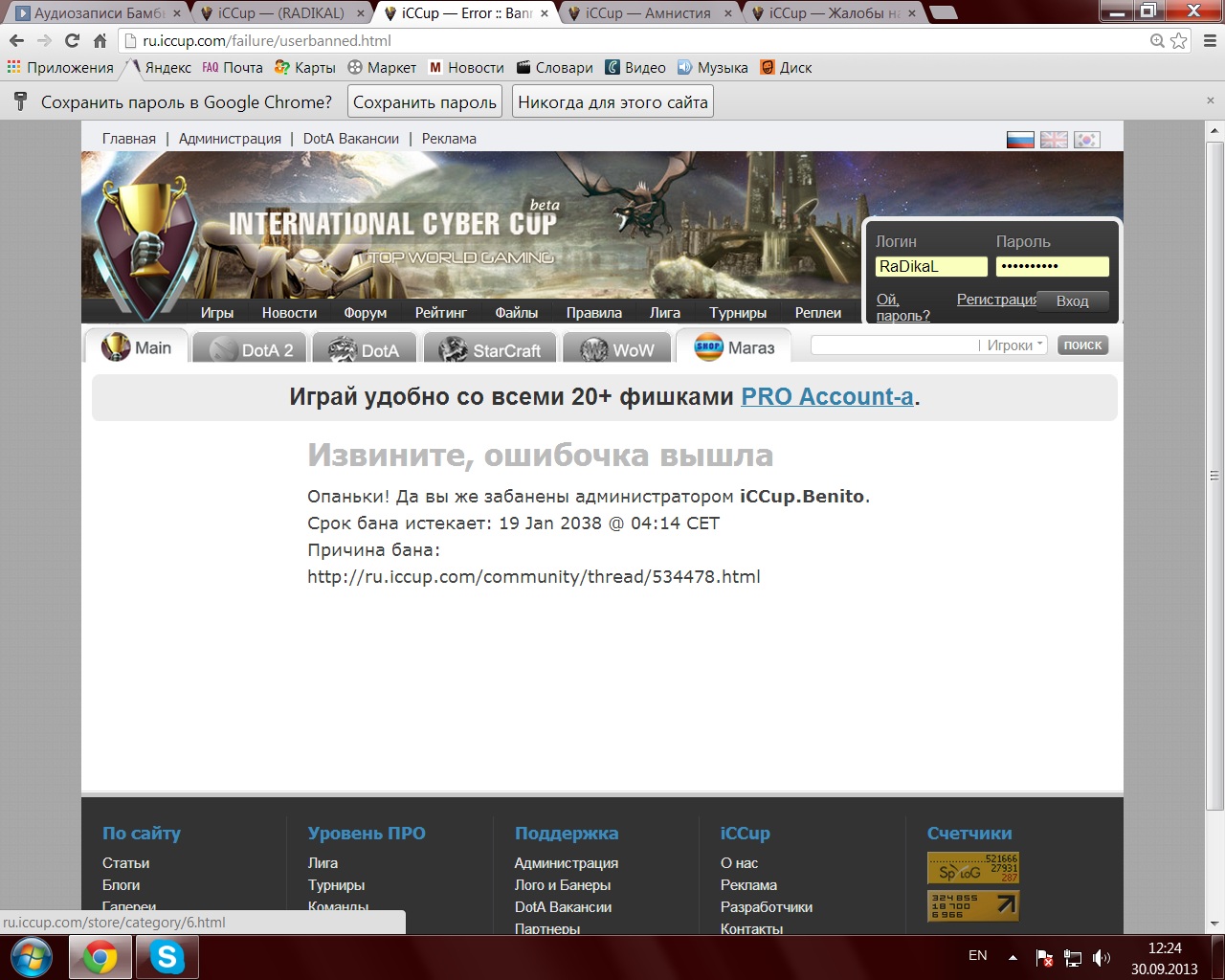Select the Korean flag language
The height and width of the screenshot is (980, 1225).
coord(1086,140)
